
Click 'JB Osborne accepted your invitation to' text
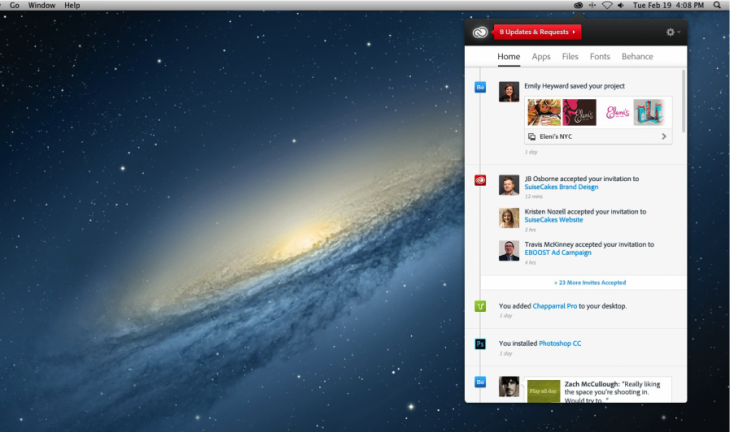coord(581,179)
